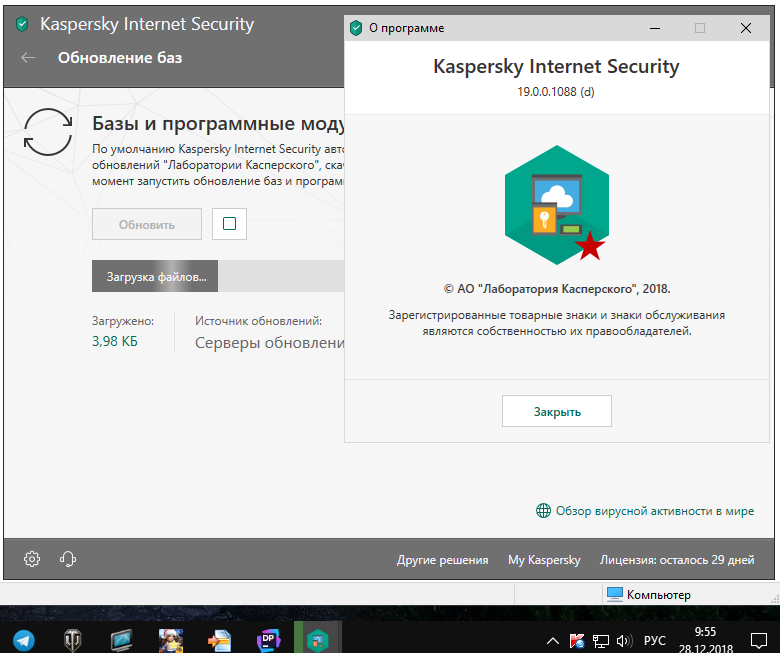Expand hidden system tray icons
Screen dimensions: 780x653
[x=553, y=641]
